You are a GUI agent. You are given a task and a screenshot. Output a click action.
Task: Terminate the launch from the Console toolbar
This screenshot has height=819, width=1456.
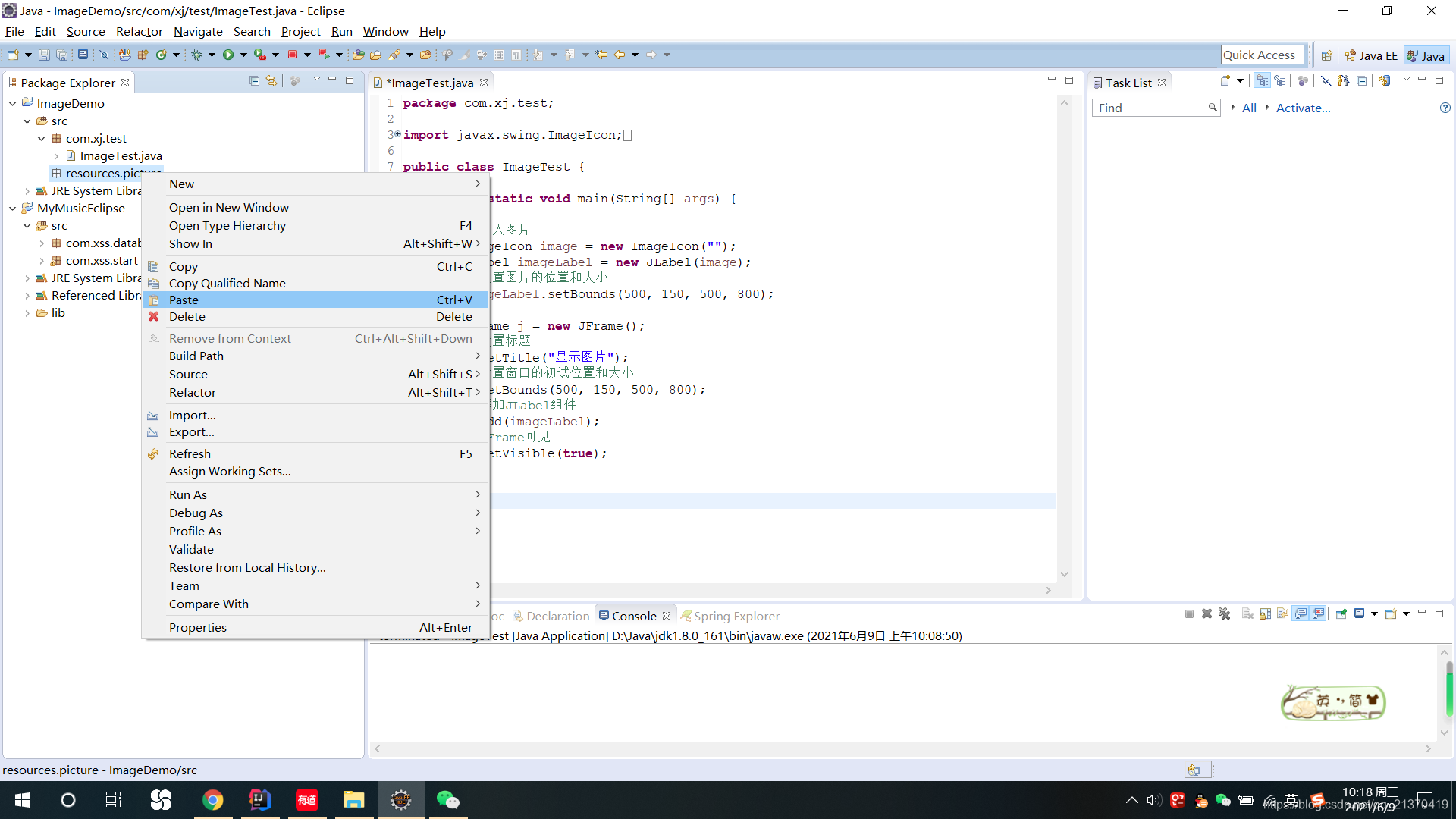pyautogui.click(x=1189, y=613)
